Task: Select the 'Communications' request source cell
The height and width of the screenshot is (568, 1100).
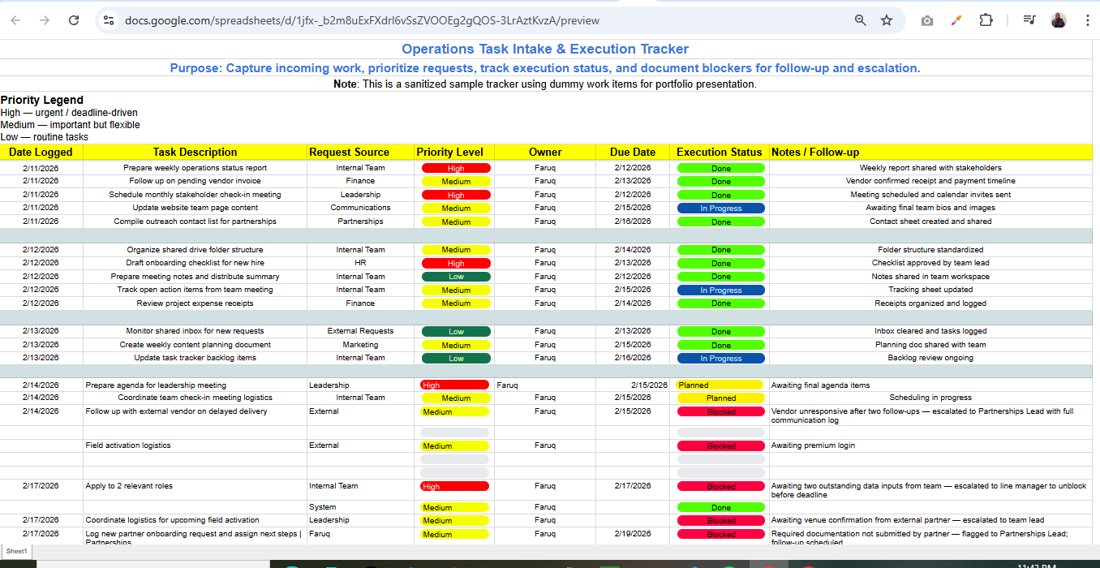Action: [361, 208]
